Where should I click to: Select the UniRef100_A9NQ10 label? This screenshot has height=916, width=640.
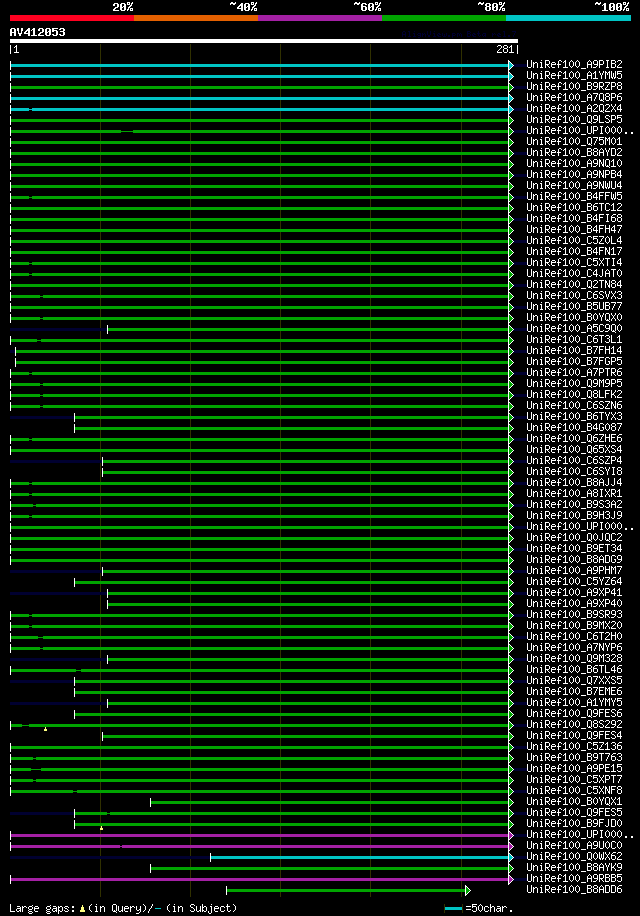574,164
